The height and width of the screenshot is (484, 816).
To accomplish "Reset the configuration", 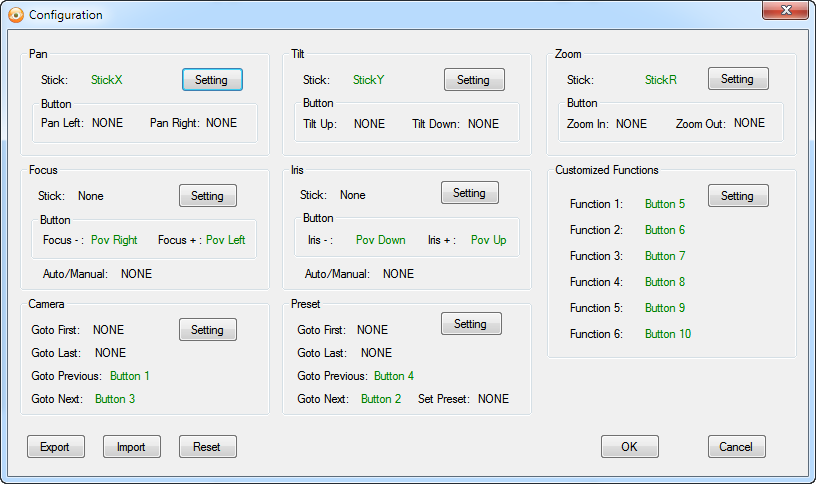I will (x=208, y=447).
